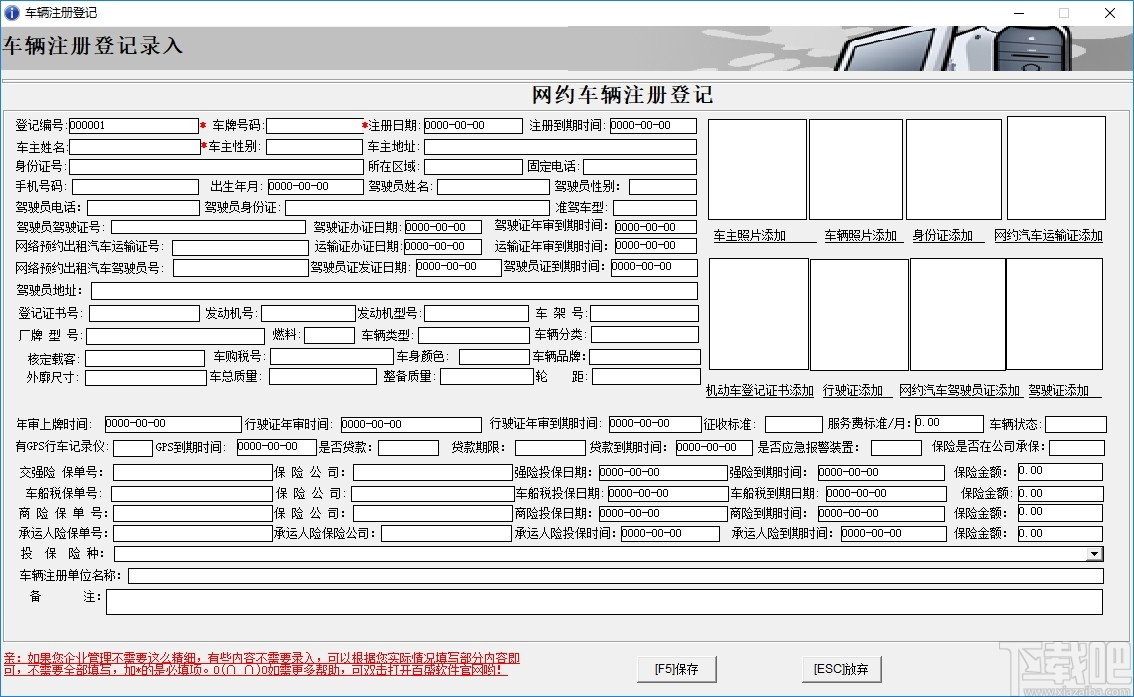Click the 驾驶员地址 input field

[394, 291]
